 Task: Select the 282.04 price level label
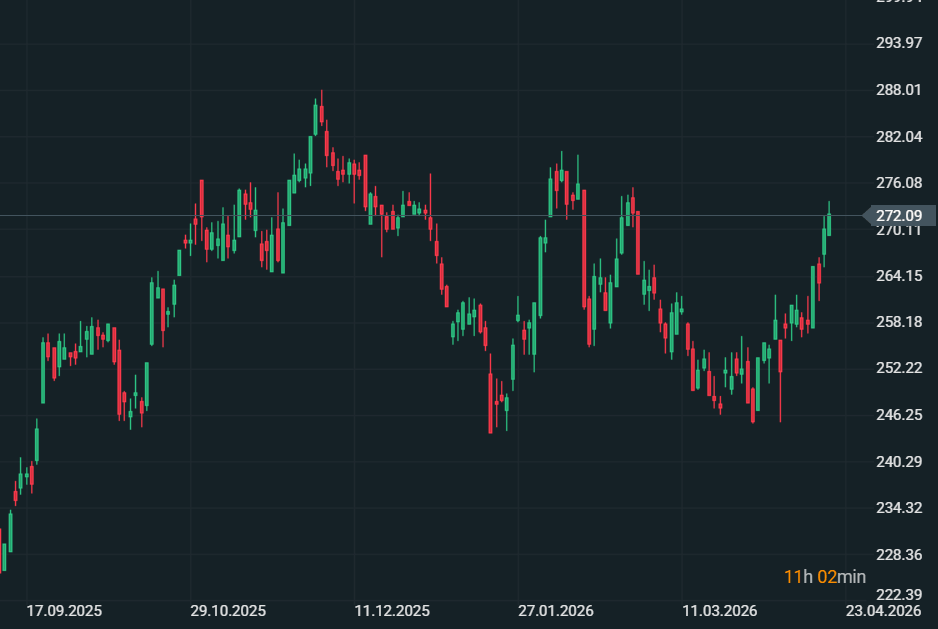pos(898,136)
